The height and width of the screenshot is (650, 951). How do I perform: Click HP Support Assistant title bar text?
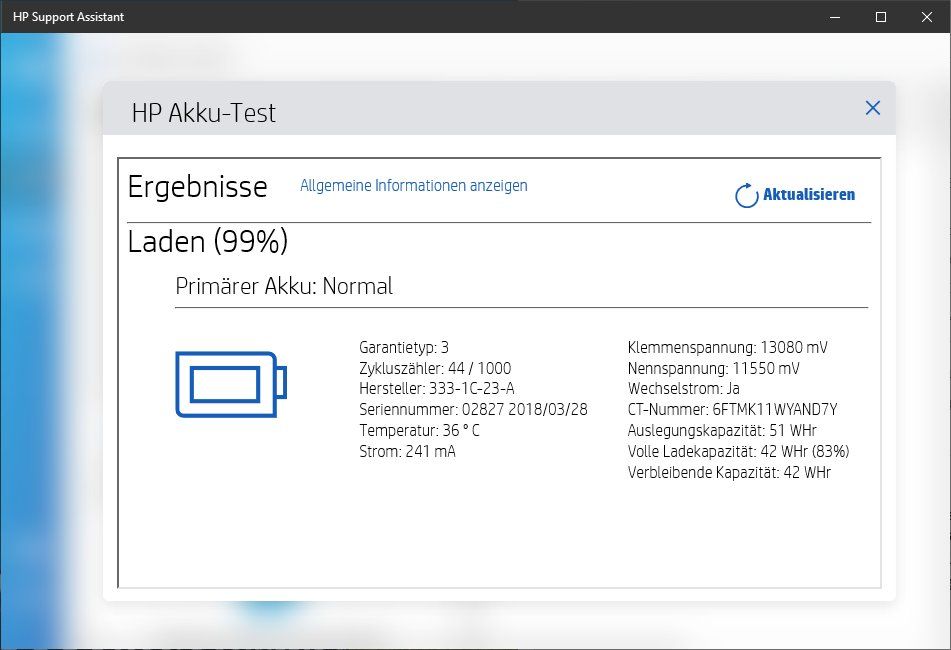point(69,17)
